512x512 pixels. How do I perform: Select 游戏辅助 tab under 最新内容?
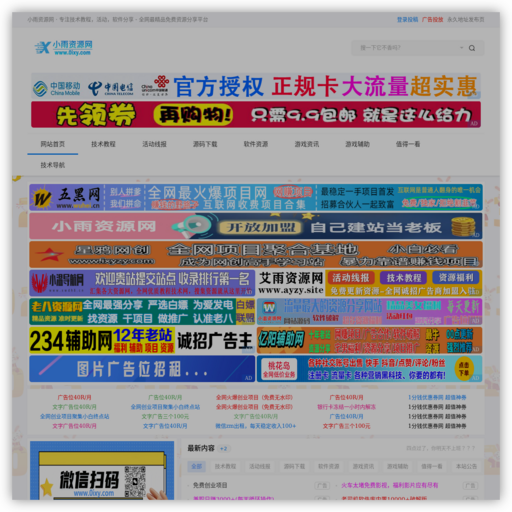tap(398, 466)
